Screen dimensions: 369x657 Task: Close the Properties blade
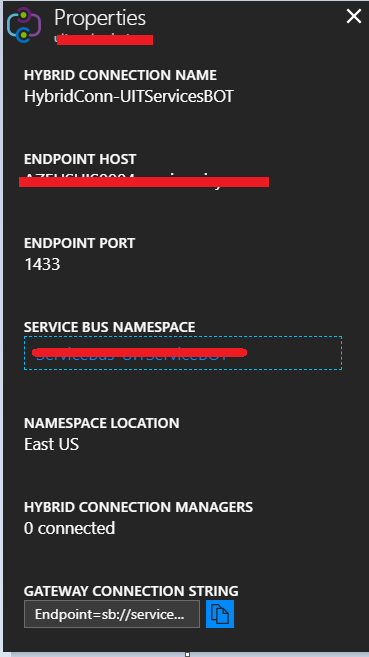354,17
